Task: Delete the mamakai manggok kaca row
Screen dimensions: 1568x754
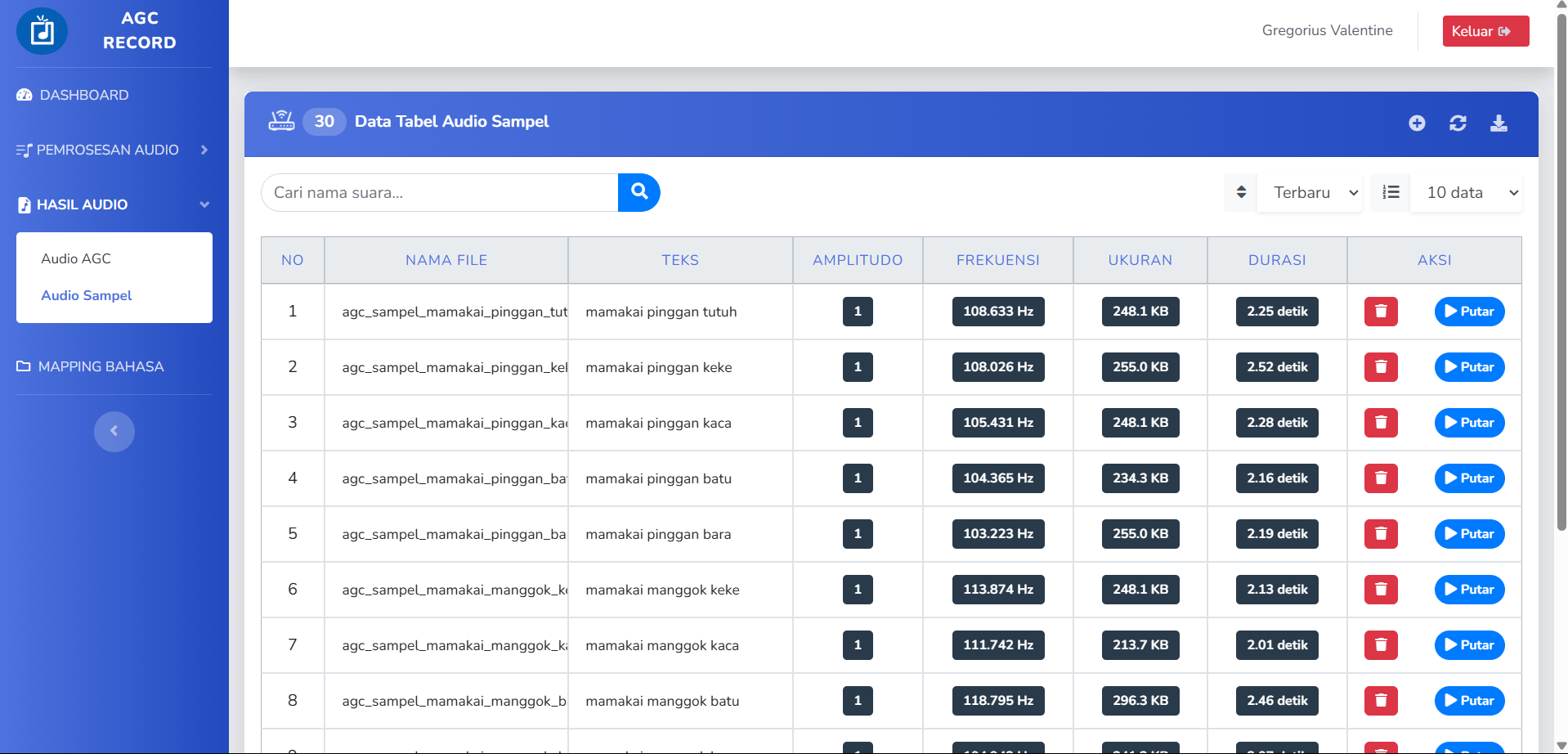Action: pyautogui.click(x=1381, y=645)
